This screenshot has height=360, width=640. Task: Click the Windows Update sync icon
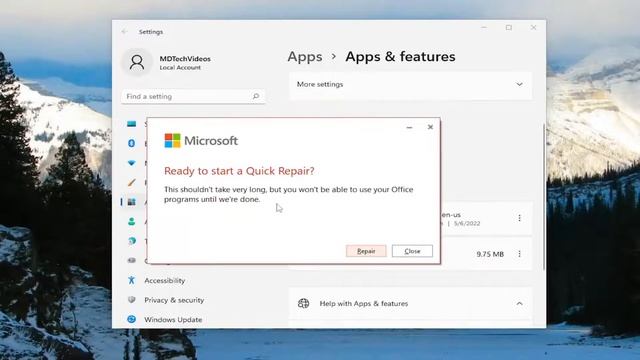click(131, 319)
